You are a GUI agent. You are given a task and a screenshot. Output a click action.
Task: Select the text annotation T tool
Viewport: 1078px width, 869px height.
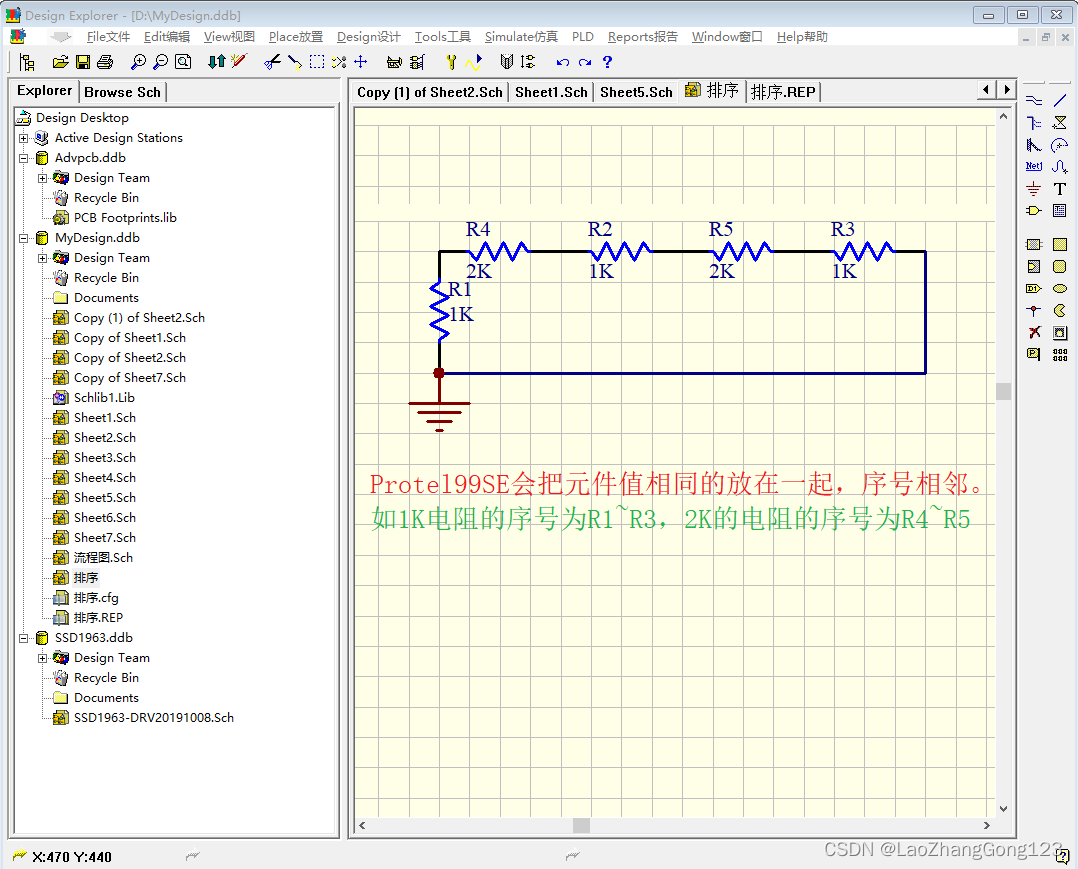pos(1059,189)
